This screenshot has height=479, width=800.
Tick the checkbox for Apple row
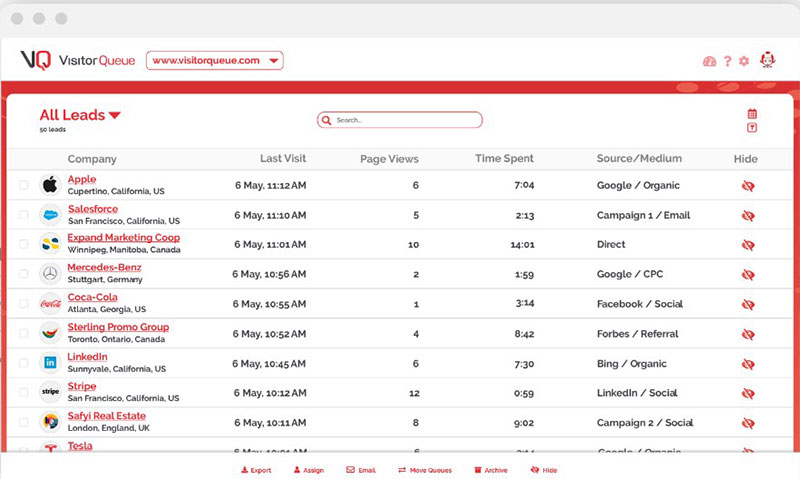(x=23, y=185)
